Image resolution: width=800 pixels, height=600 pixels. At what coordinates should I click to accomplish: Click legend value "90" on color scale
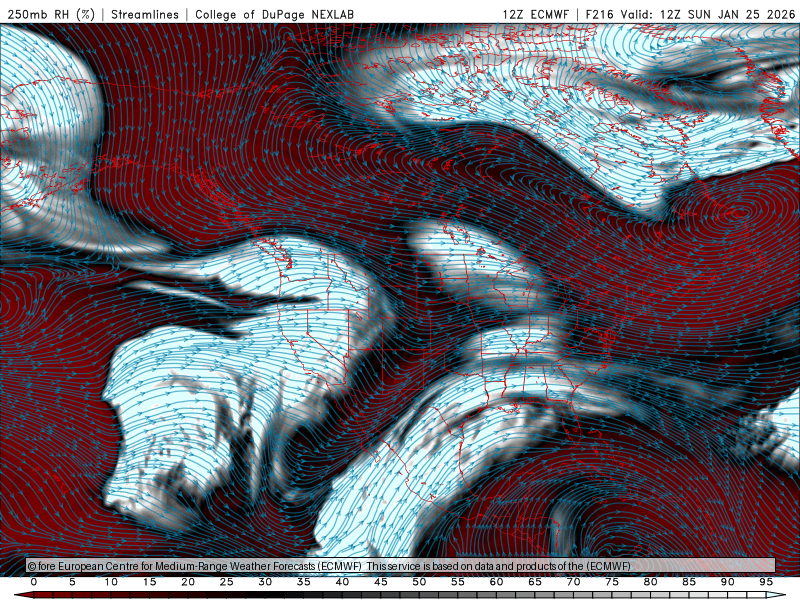728,582
